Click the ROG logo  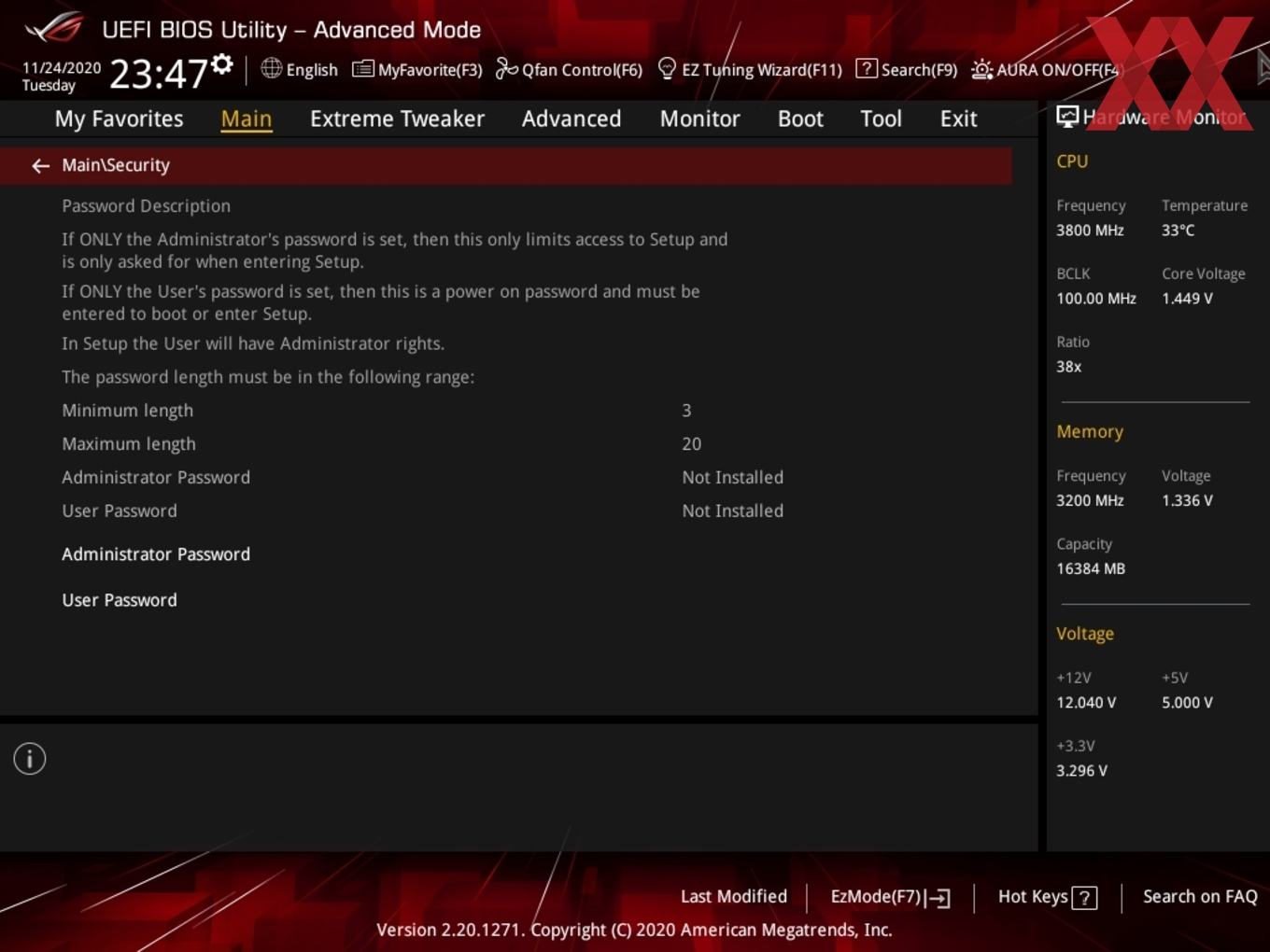[54, 28]
